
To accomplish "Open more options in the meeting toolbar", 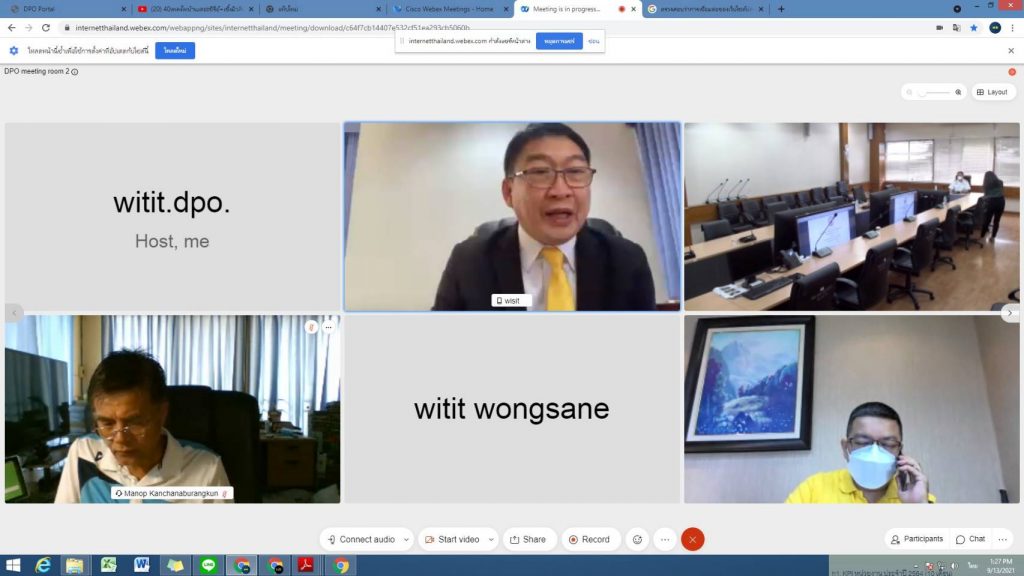I will click(x=664, y=539).
